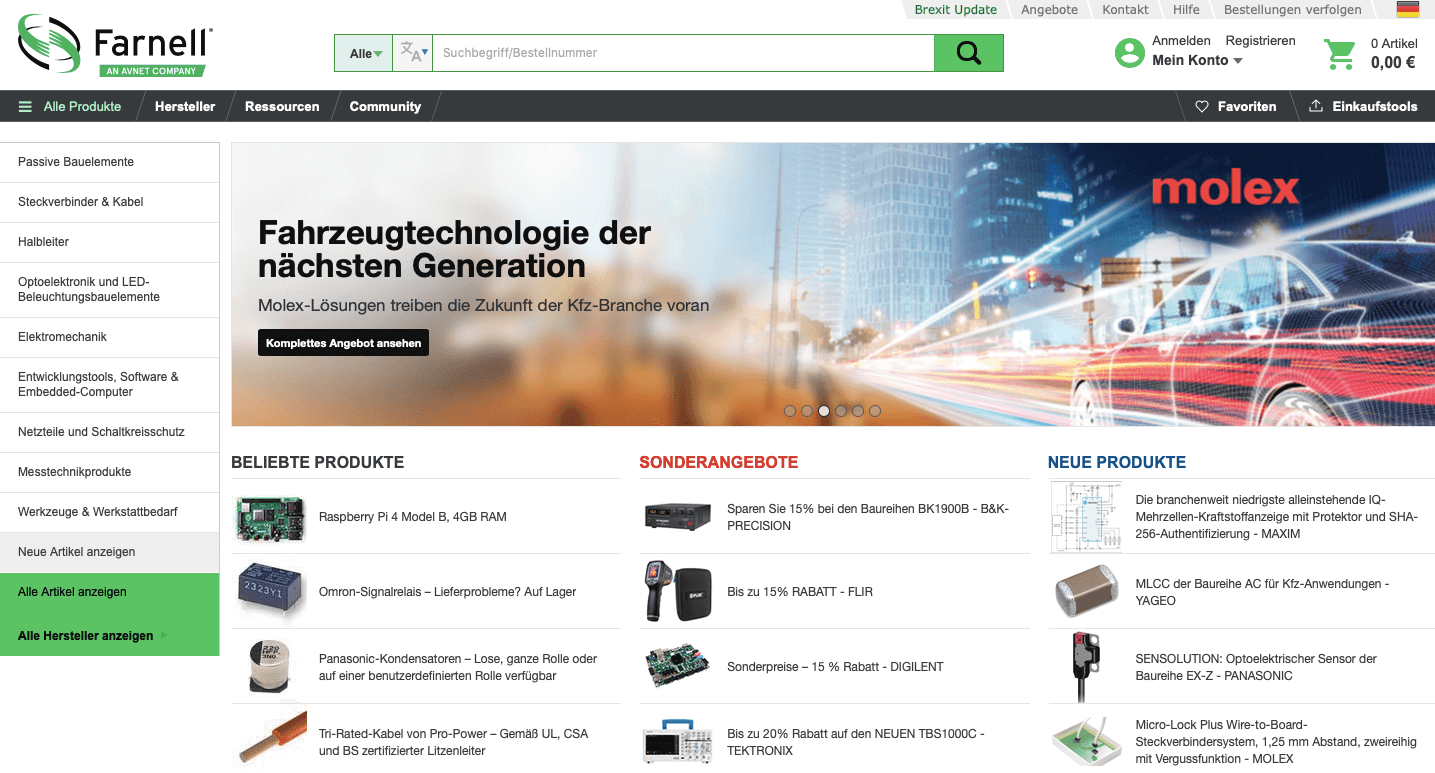Viewport: 1435px width, 773px height.
Task: Open the FLIR thermal camera image
Action: [x=678, y=592]
